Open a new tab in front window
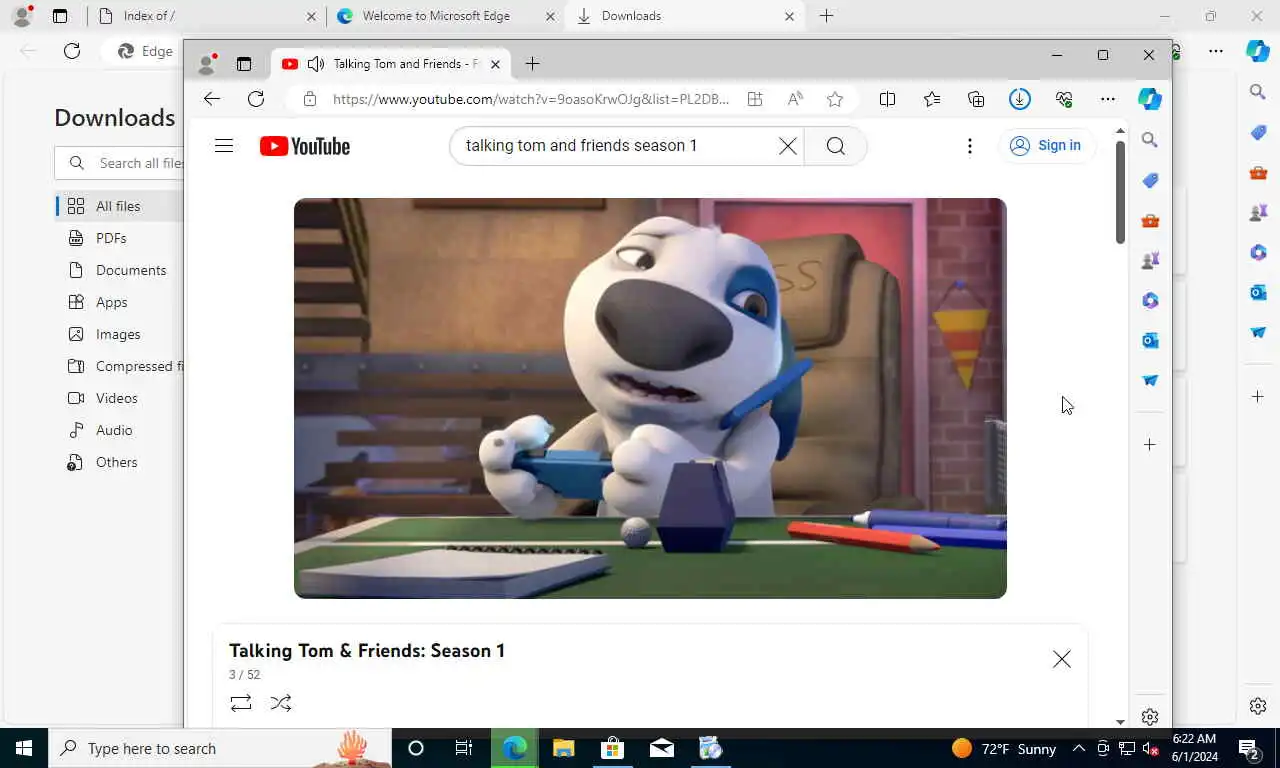1280x768 pixels. click(533, 64)
